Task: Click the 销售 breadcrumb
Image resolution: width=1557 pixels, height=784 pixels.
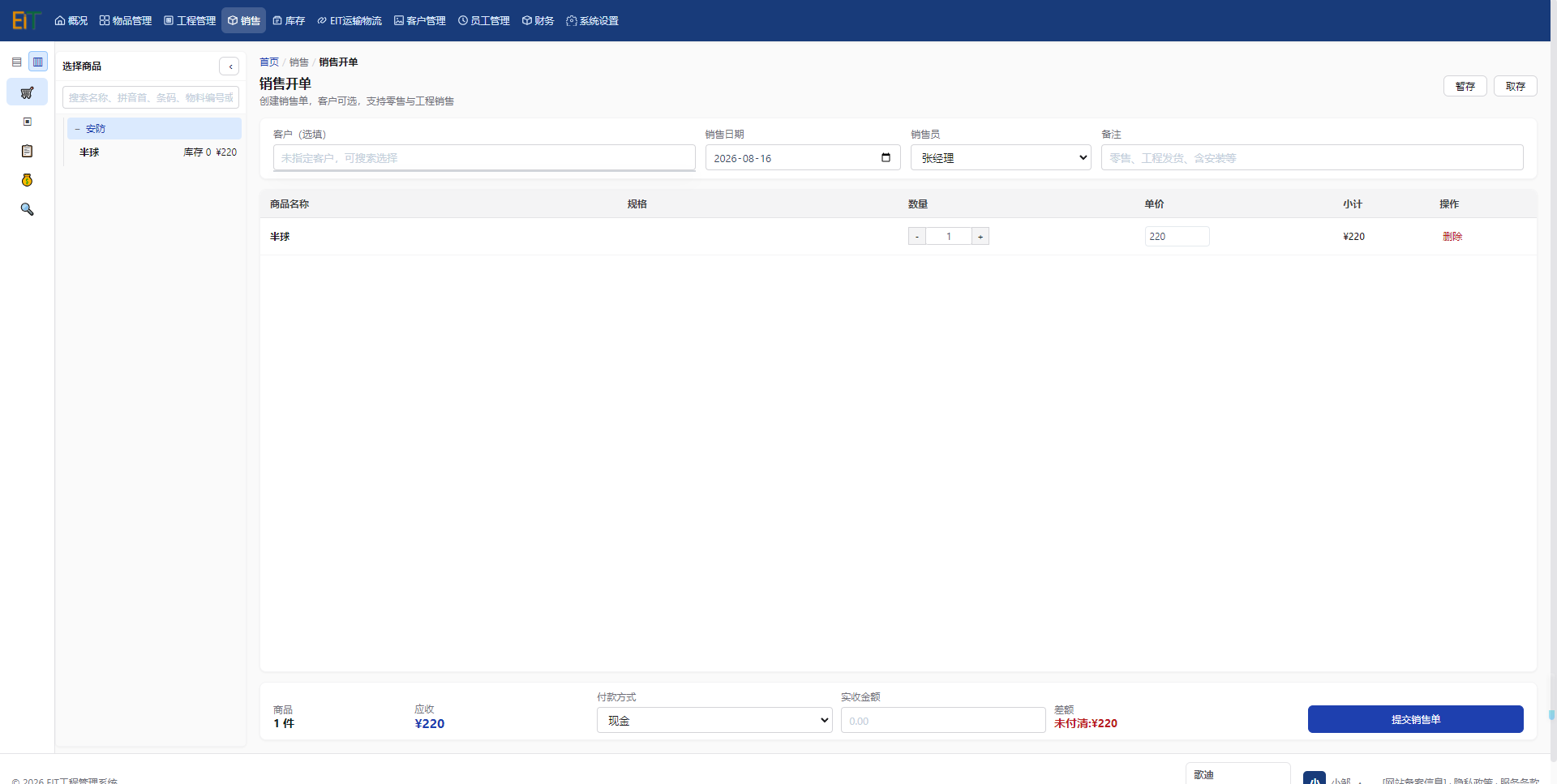Action: coord(299,62)
